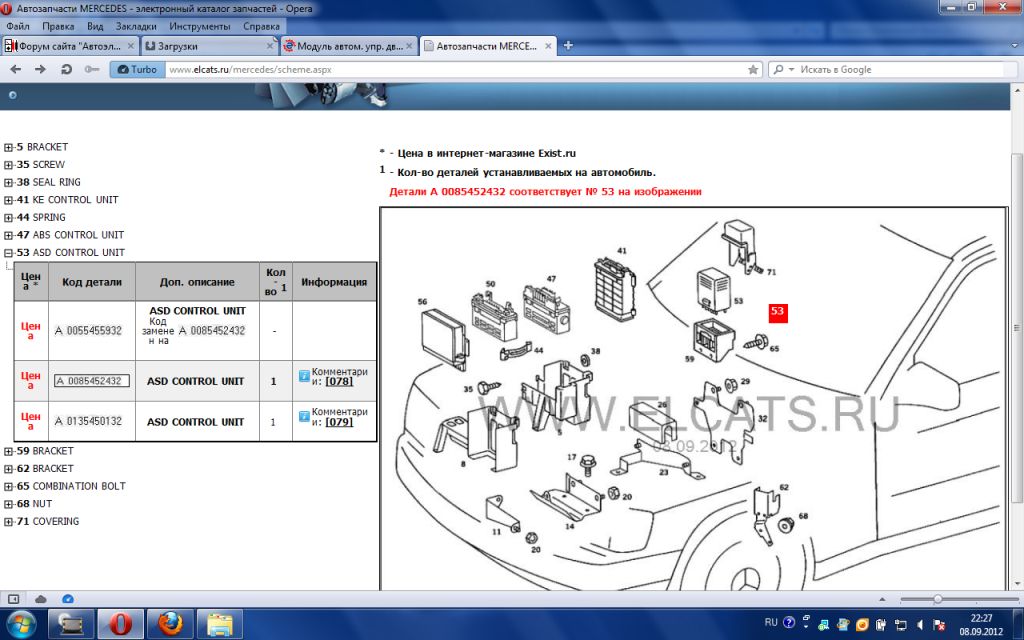1024x640 pixels.
Task: Toggle Opera Turbo mode
Action: [x=137, y=69]
